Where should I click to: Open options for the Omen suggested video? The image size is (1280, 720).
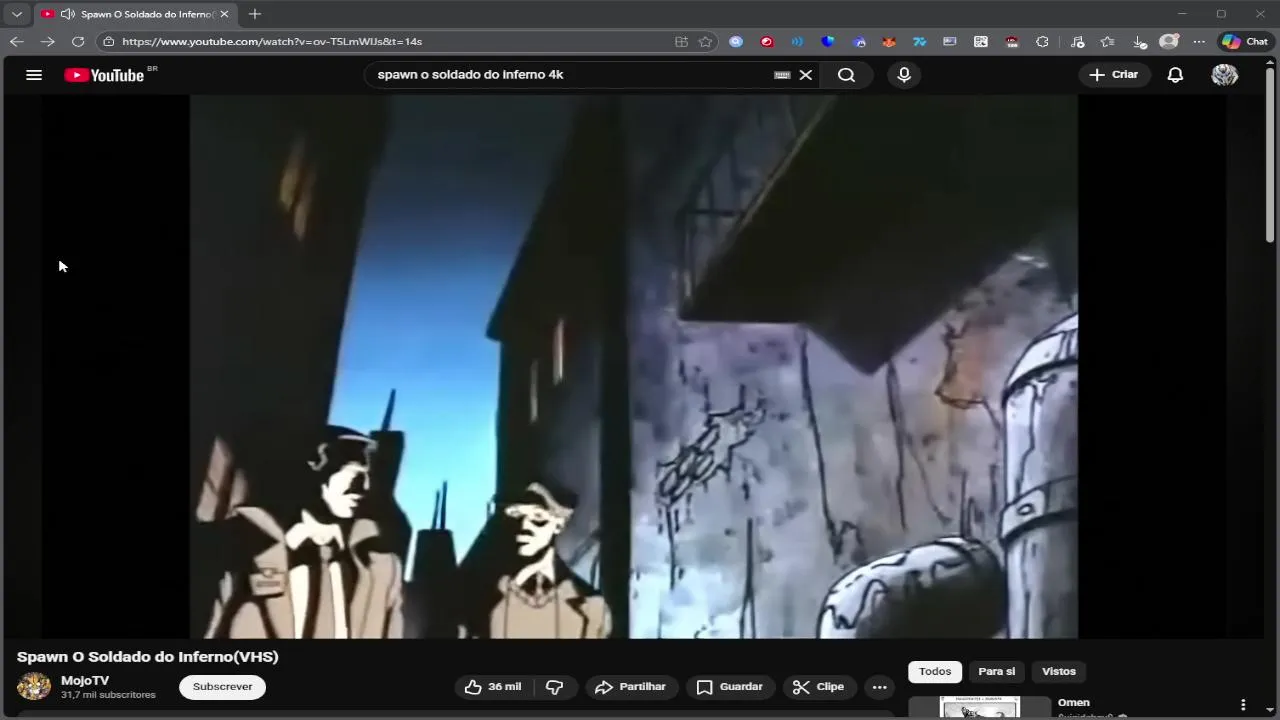point(1243,705)
